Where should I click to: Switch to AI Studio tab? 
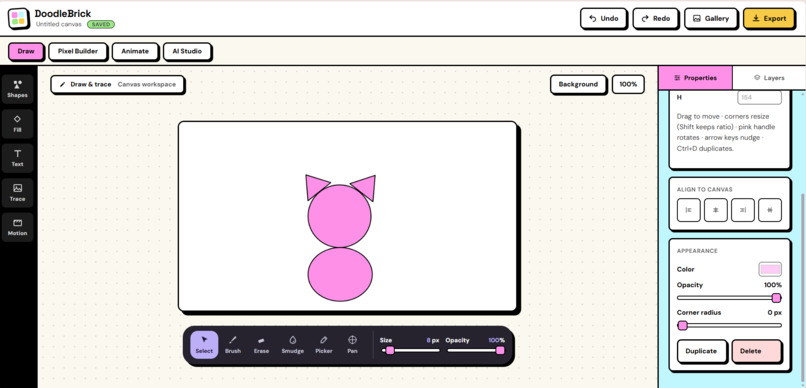click(187, 51)
